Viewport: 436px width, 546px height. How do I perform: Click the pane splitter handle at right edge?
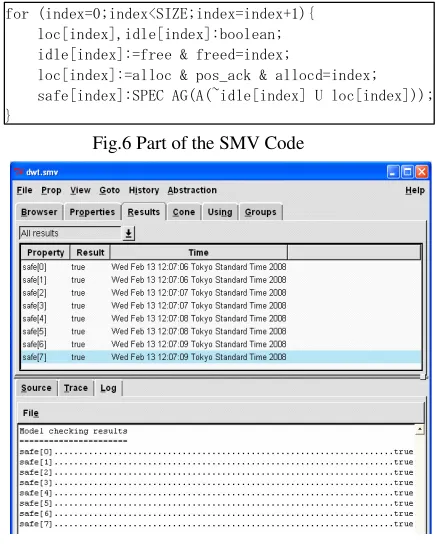[423, 377]
